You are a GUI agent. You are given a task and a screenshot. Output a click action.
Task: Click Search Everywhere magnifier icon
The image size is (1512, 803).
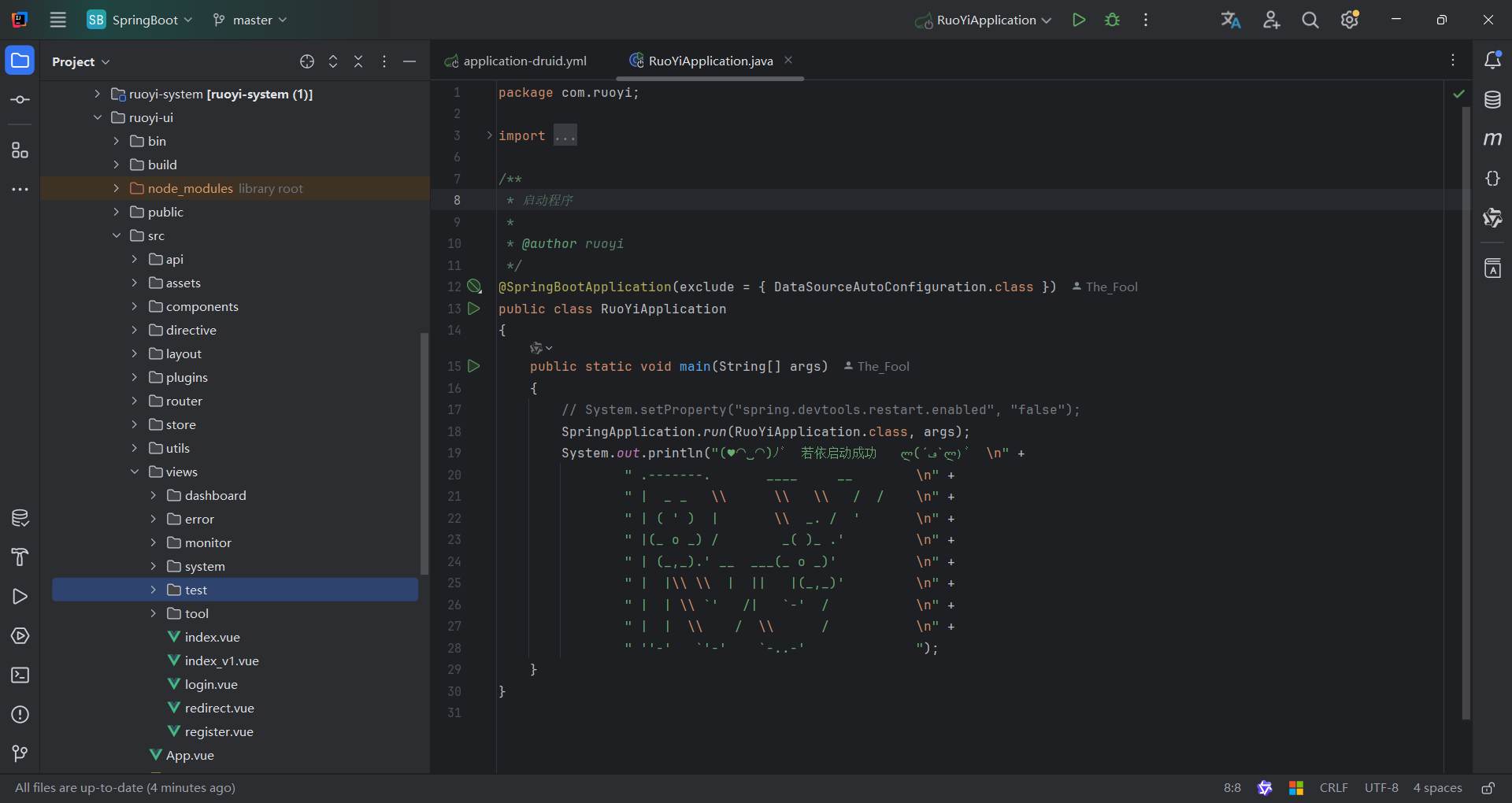point(1310,20)
